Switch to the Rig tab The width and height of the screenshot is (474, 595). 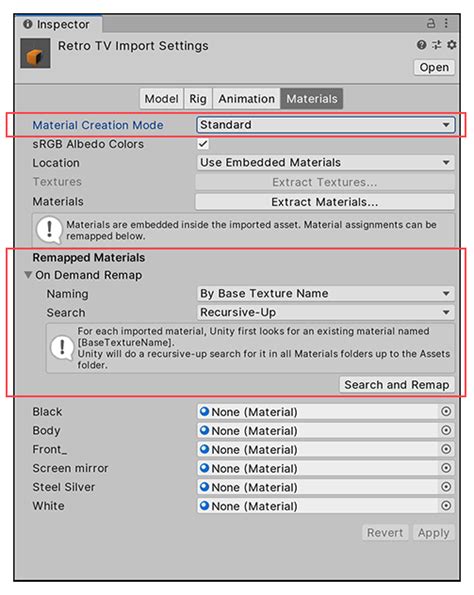click(x=198, y=99)
